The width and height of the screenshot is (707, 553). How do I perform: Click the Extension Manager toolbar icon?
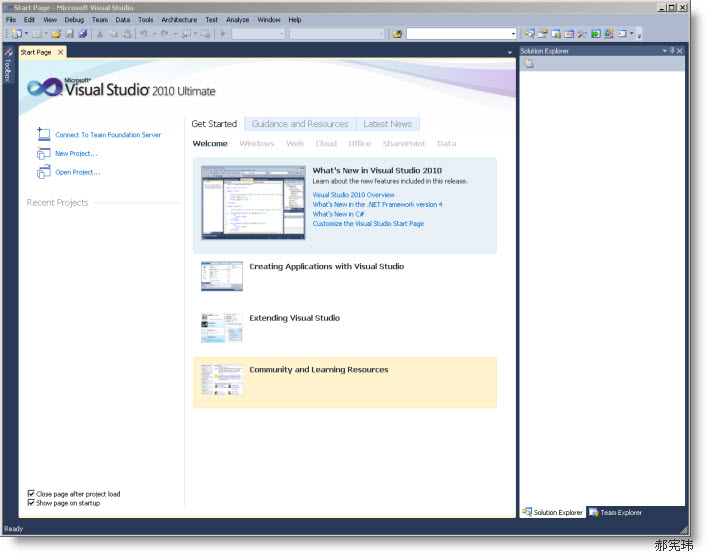tap(609, 33)
